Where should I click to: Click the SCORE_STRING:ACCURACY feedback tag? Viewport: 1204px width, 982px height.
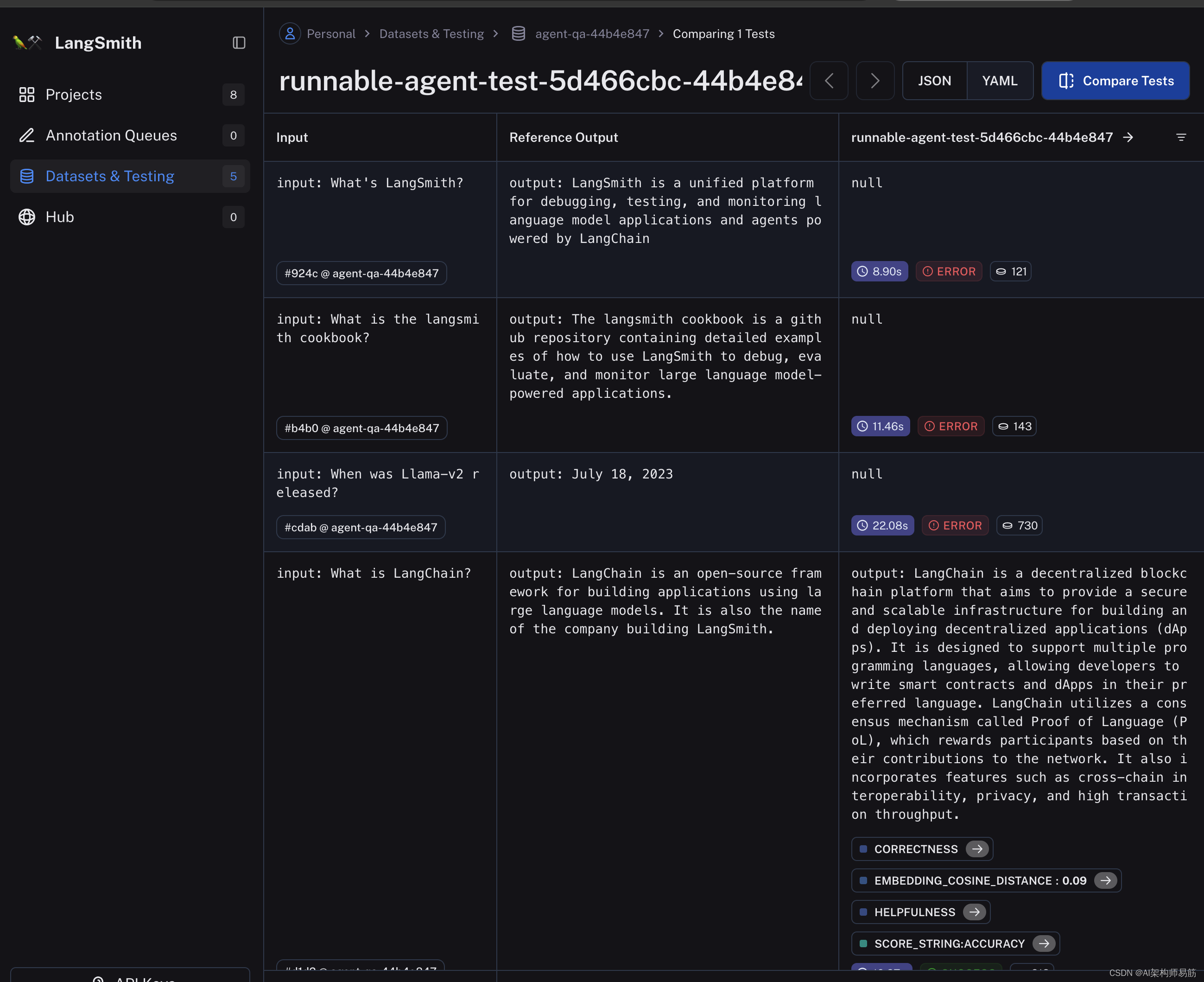(955, 944)
